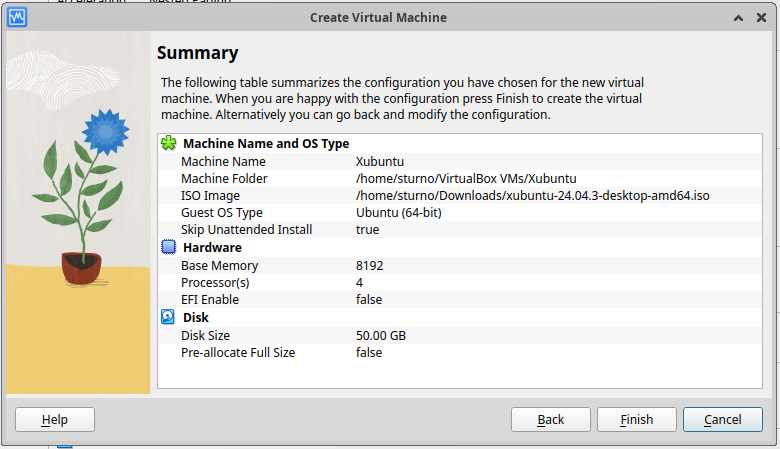Click the VirtualBox logo in title bar
The image size is (780, 449).
pos(17,17)
